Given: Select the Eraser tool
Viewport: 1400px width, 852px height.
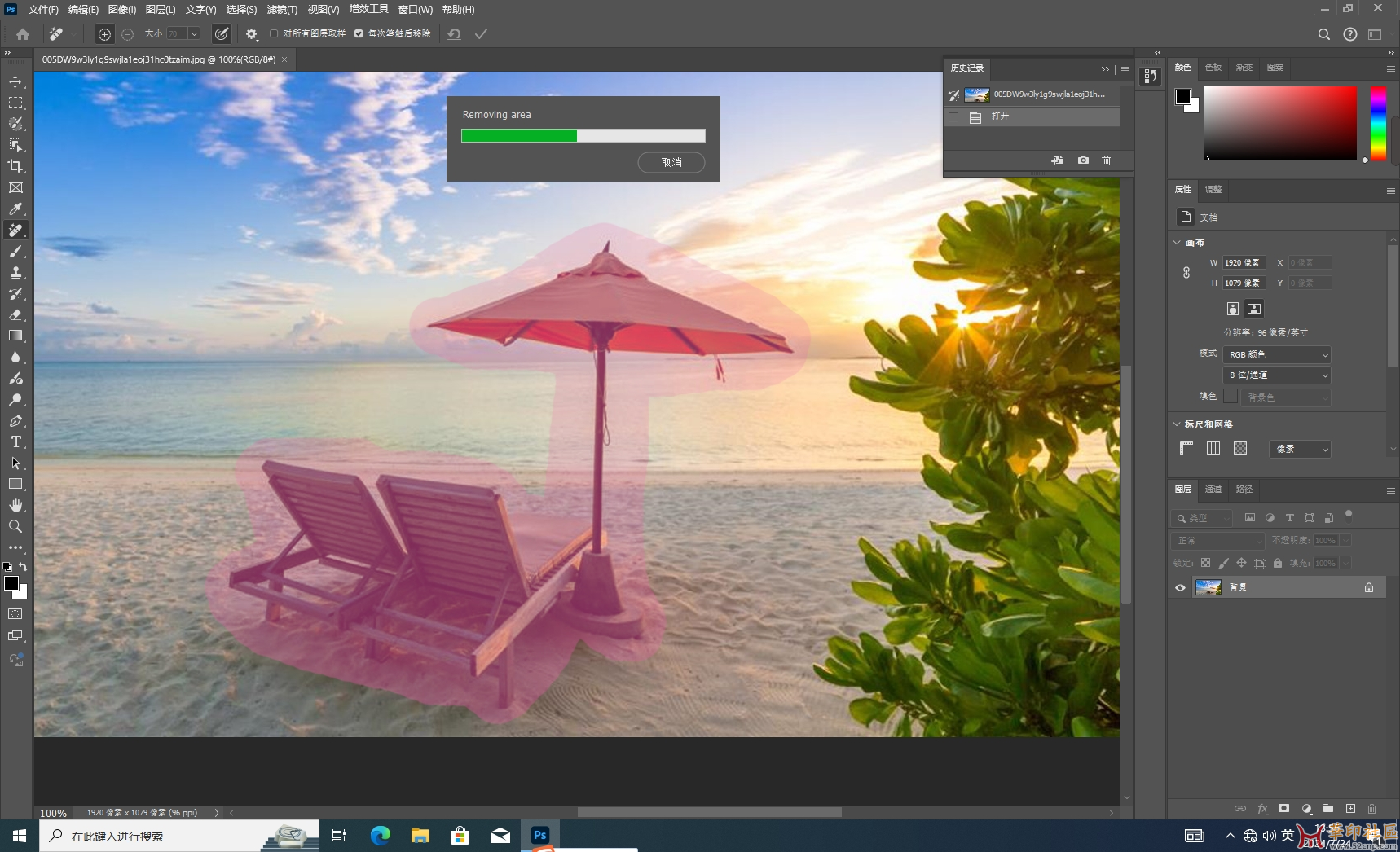Looking at the screenshot, I should click(x=15, y=314).
